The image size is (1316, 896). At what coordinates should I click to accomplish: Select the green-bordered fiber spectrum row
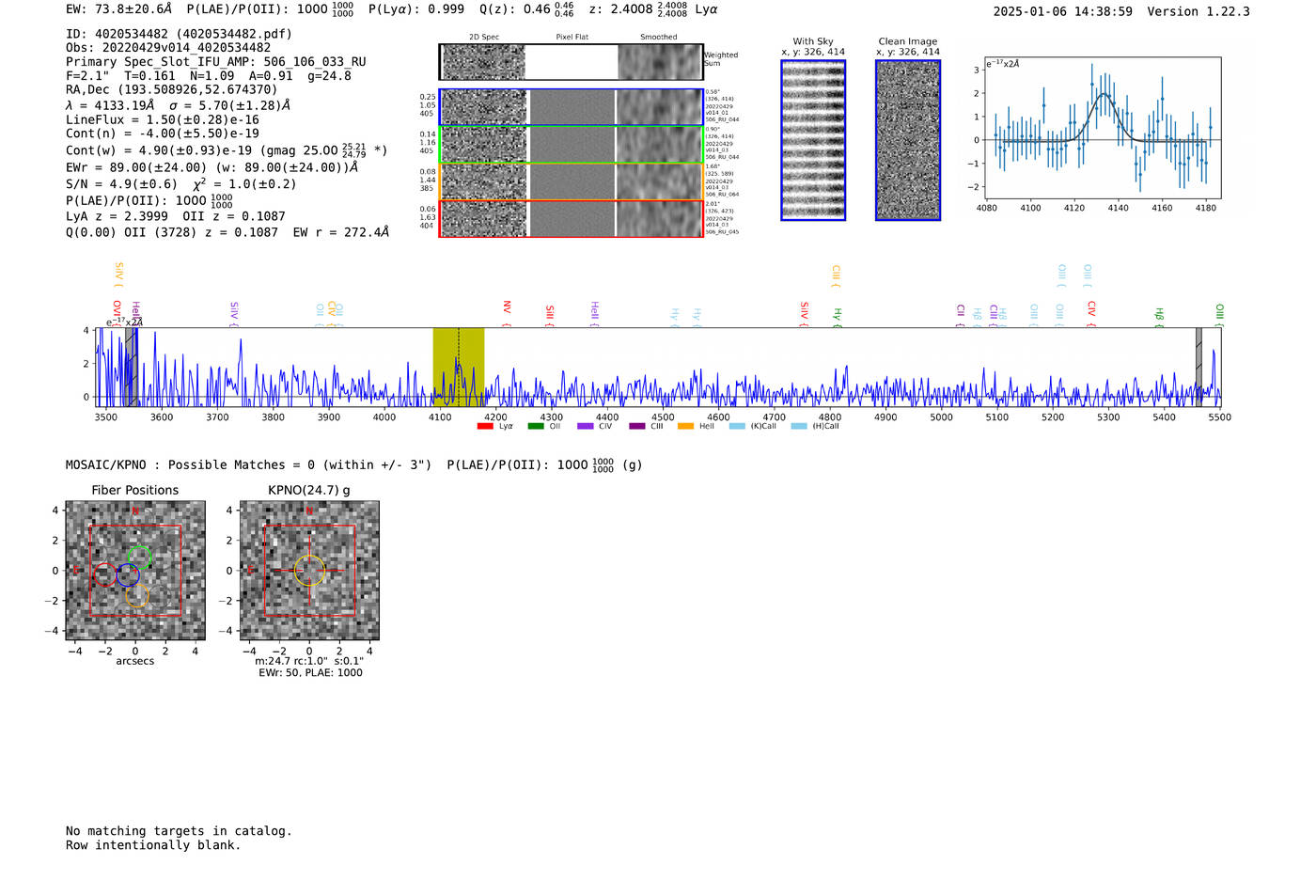pyautogui.click(x=572, y=145)
